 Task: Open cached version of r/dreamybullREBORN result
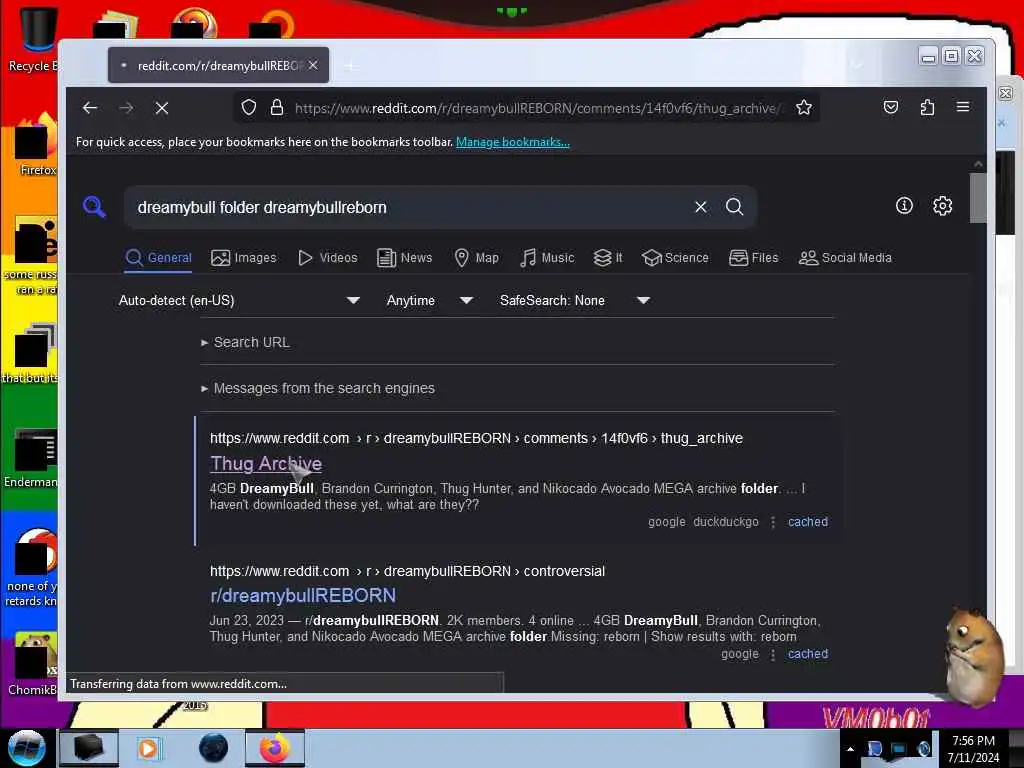click(808, 654)
